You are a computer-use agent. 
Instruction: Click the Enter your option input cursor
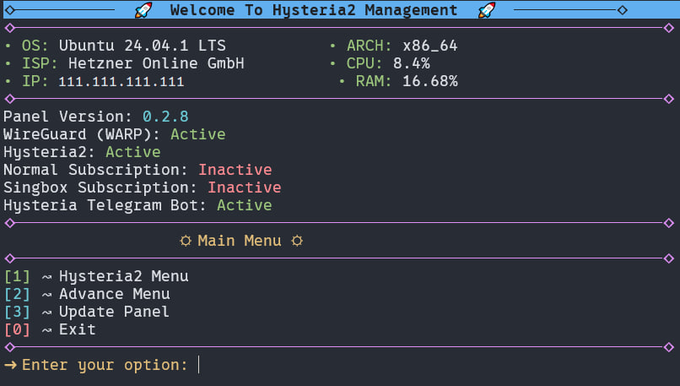click(x=199, y=365)
